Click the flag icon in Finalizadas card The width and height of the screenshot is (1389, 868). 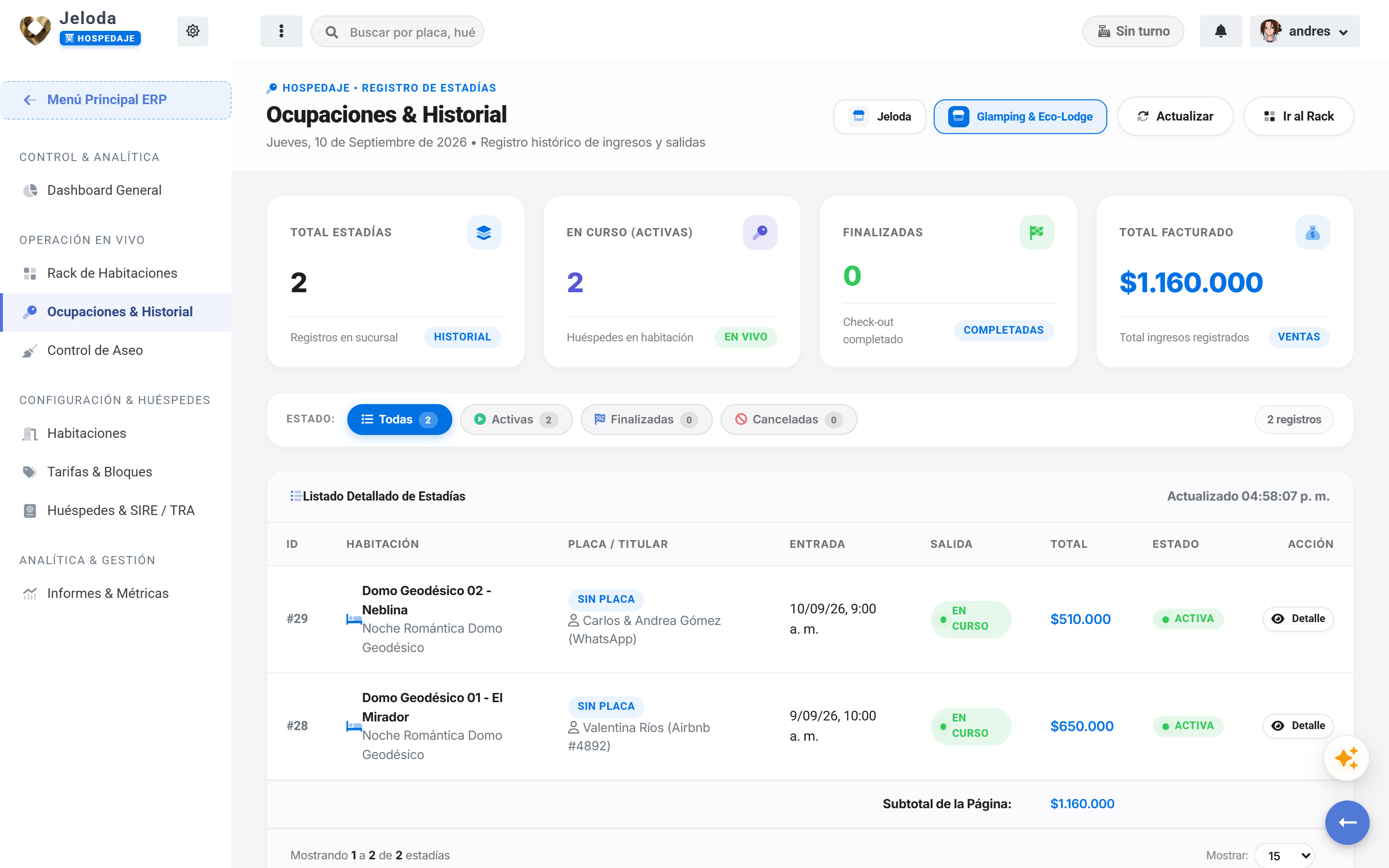coord(1036,232)
